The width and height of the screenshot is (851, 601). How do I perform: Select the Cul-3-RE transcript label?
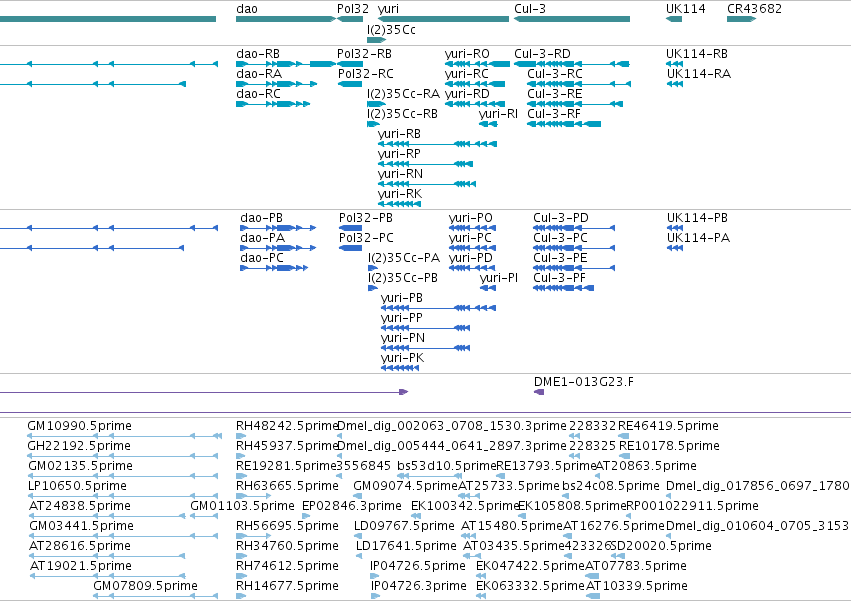click(555, 94)
